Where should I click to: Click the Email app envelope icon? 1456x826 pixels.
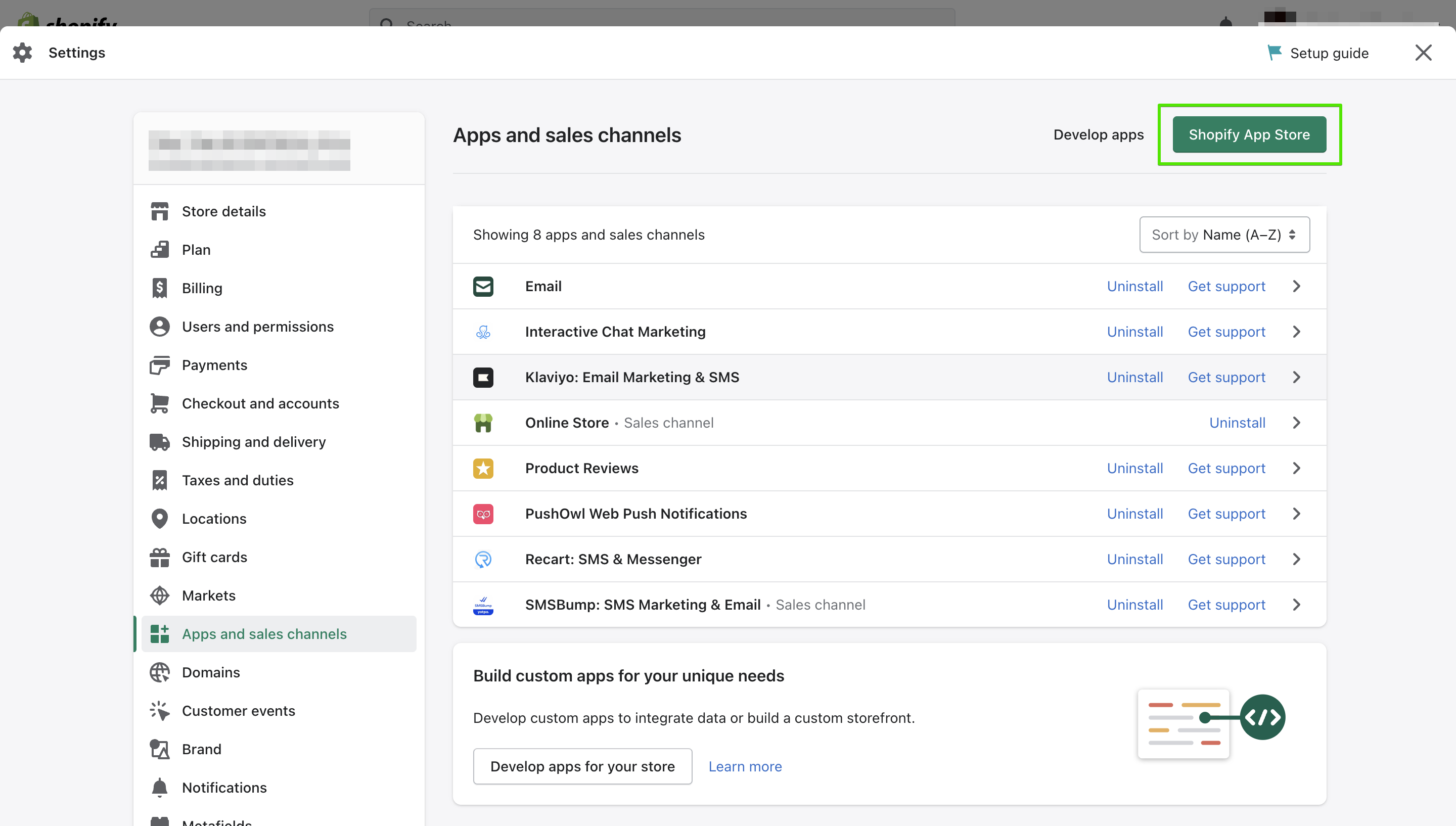(483, 287)
